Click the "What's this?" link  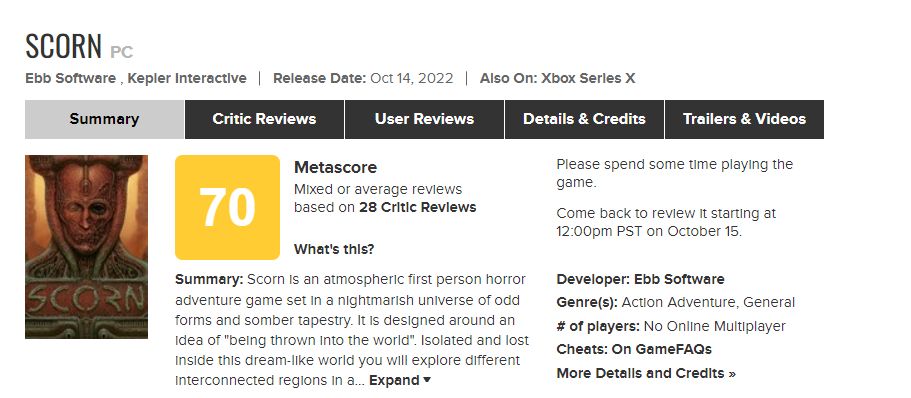334,249
